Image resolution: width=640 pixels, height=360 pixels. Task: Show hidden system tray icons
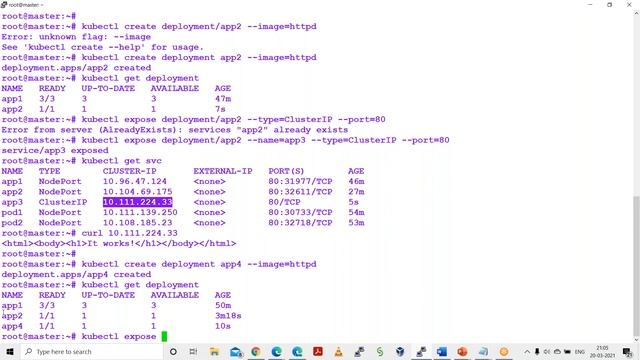pos(527,351)
